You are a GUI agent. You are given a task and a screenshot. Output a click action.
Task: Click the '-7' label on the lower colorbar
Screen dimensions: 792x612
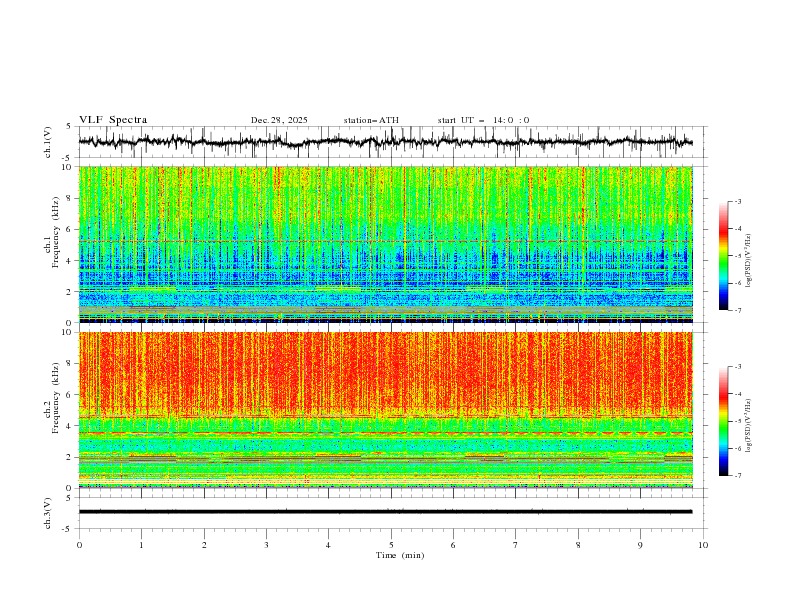[738, 475]
